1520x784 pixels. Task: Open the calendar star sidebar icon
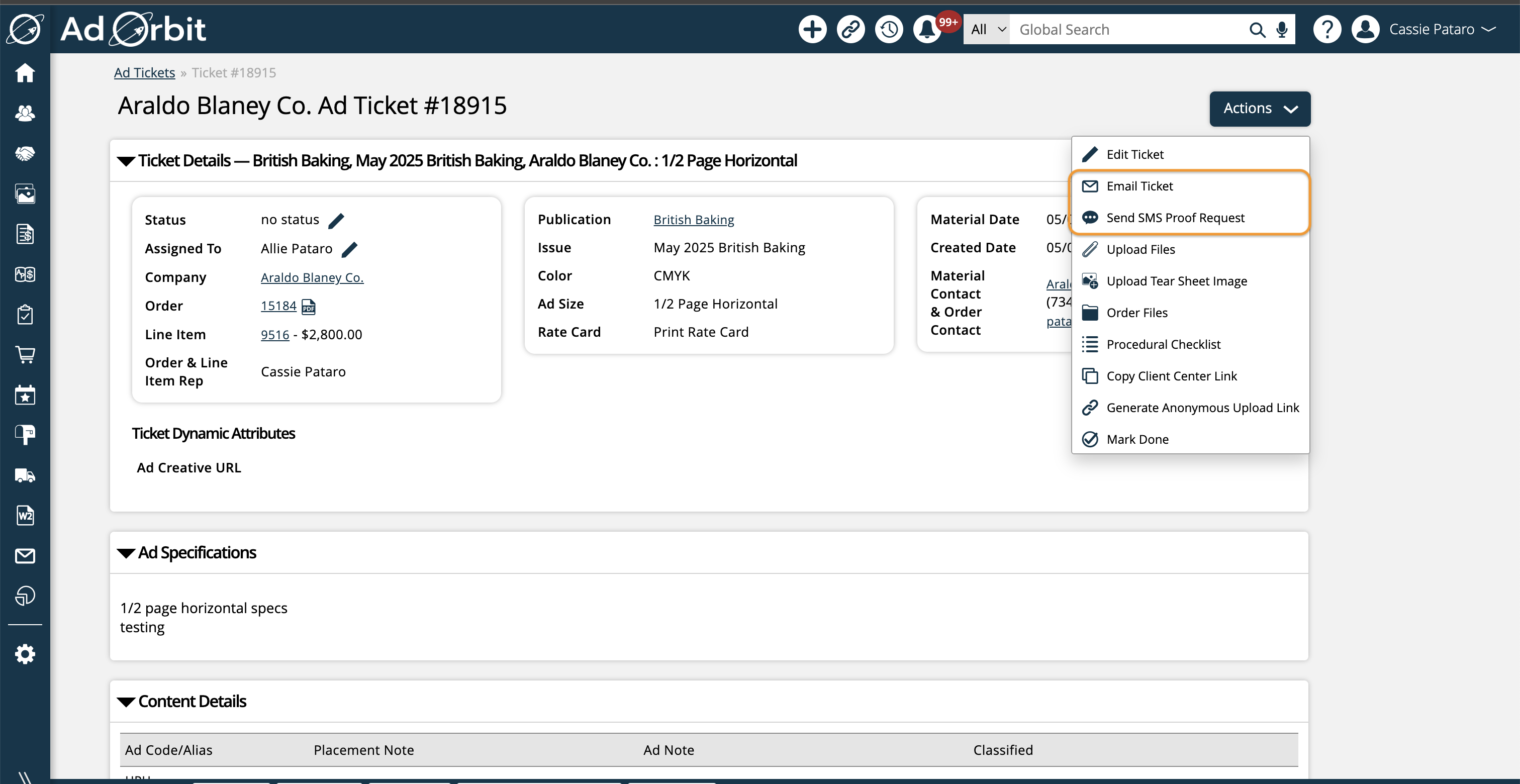tap(25, 395)
